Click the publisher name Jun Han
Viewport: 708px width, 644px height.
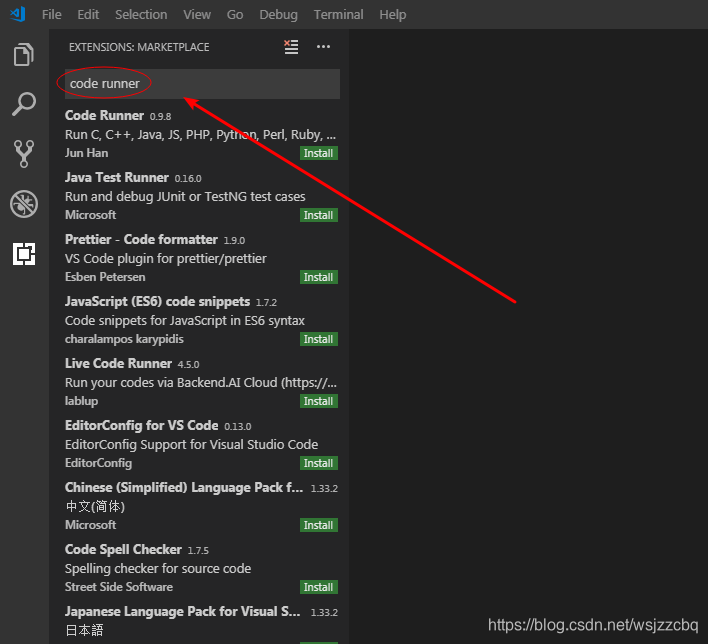86,153
